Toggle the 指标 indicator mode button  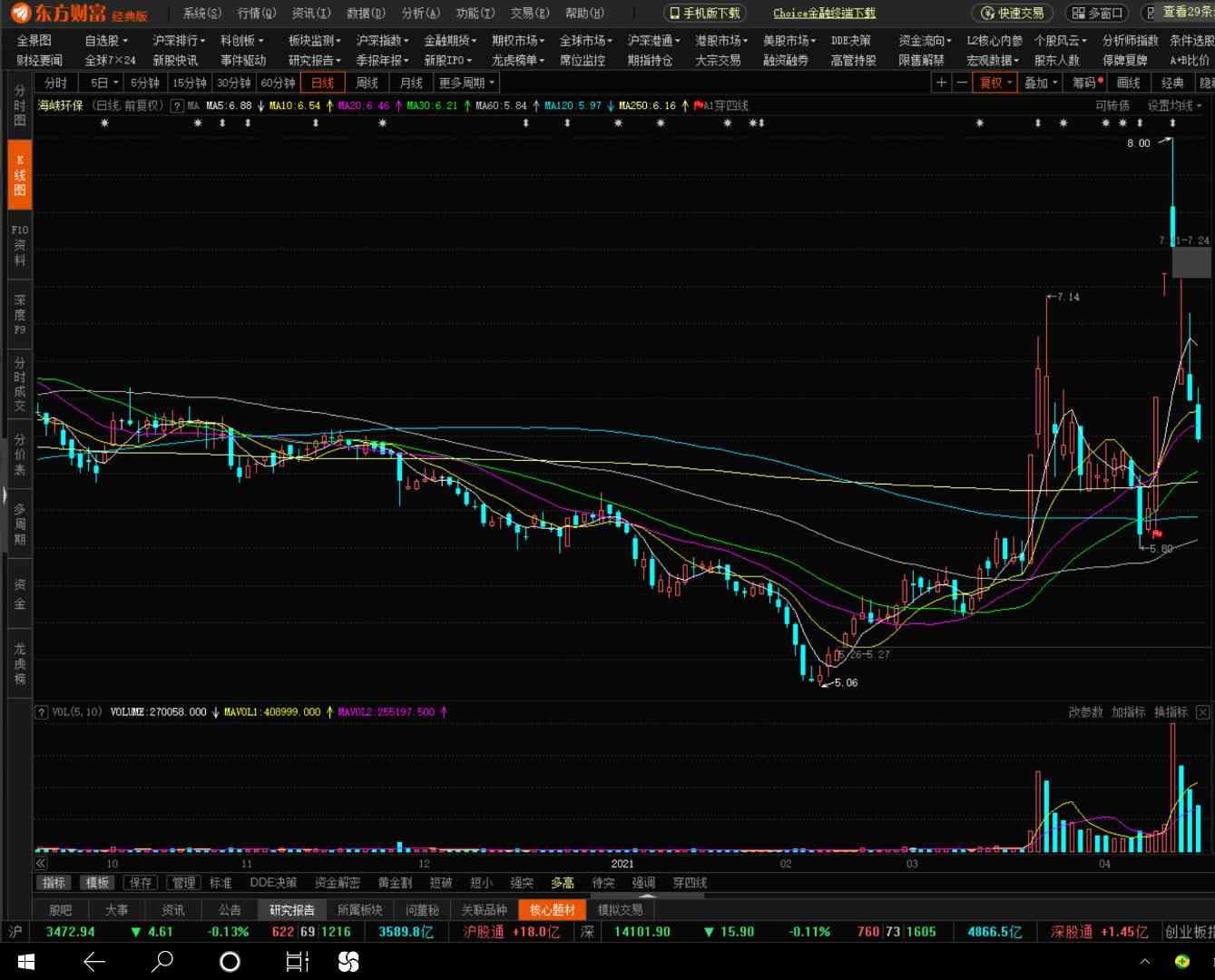tap(54, 883)
